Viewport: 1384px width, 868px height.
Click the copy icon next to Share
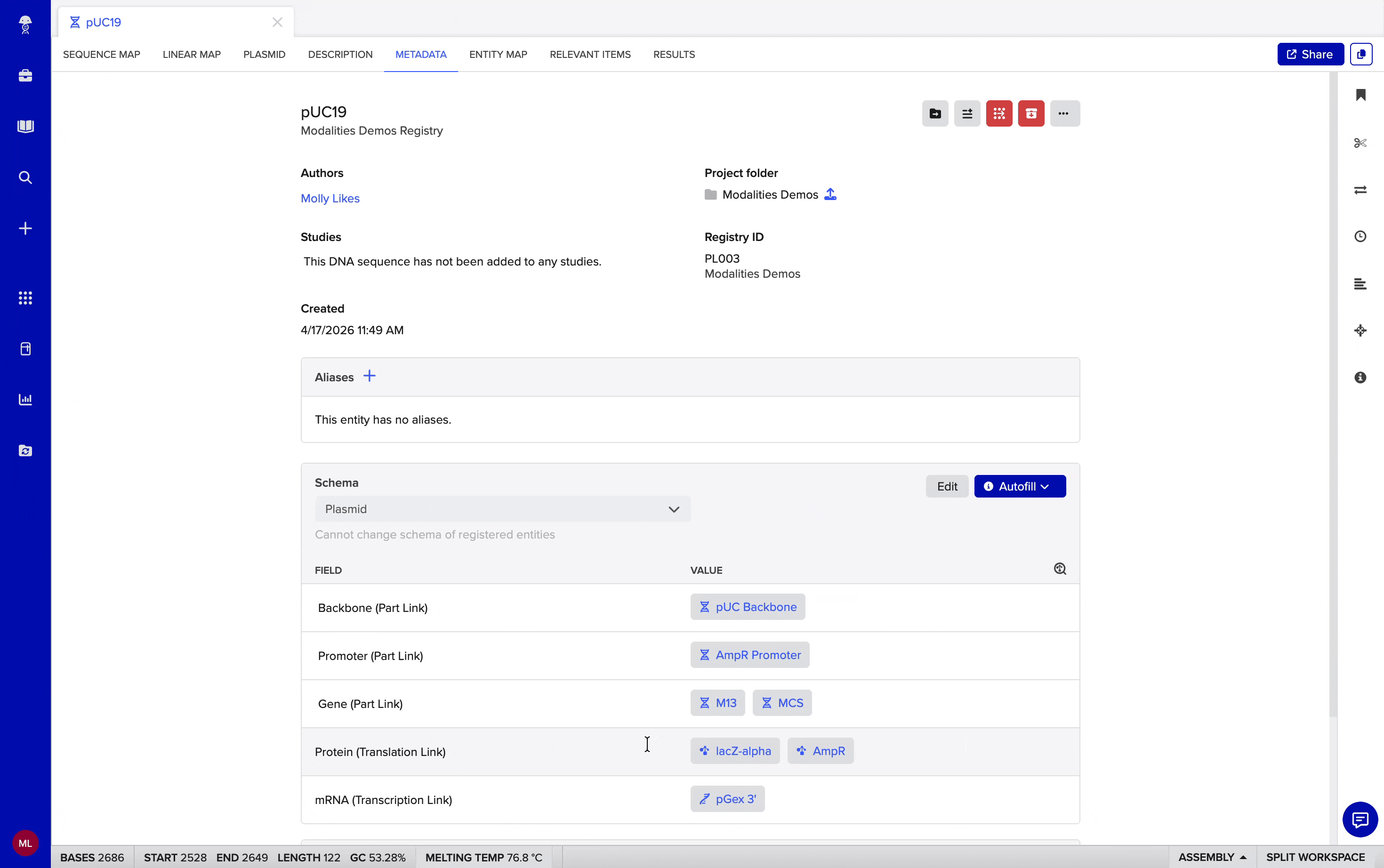point(1360,55)
